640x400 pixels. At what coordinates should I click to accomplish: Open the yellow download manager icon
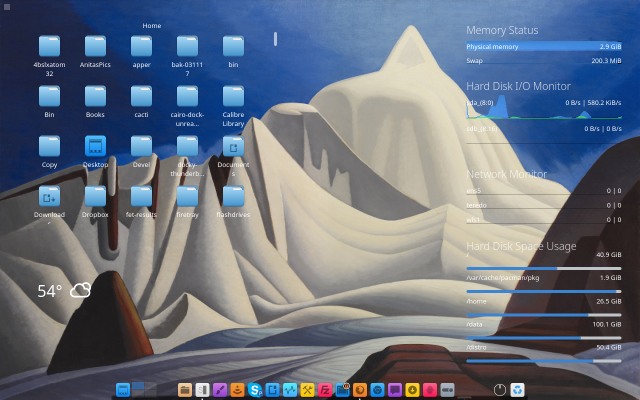[x=413, y=390]
